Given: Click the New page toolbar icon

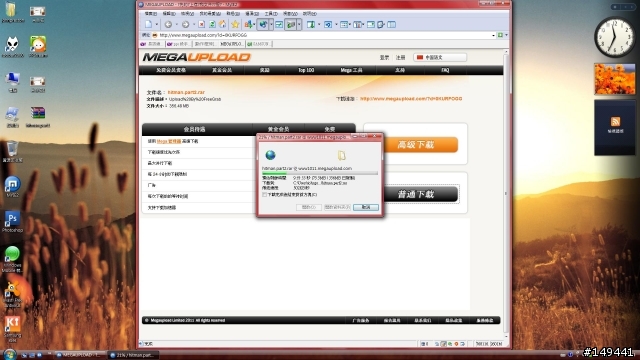Looking at the screenshot, I should pos(149,25).
